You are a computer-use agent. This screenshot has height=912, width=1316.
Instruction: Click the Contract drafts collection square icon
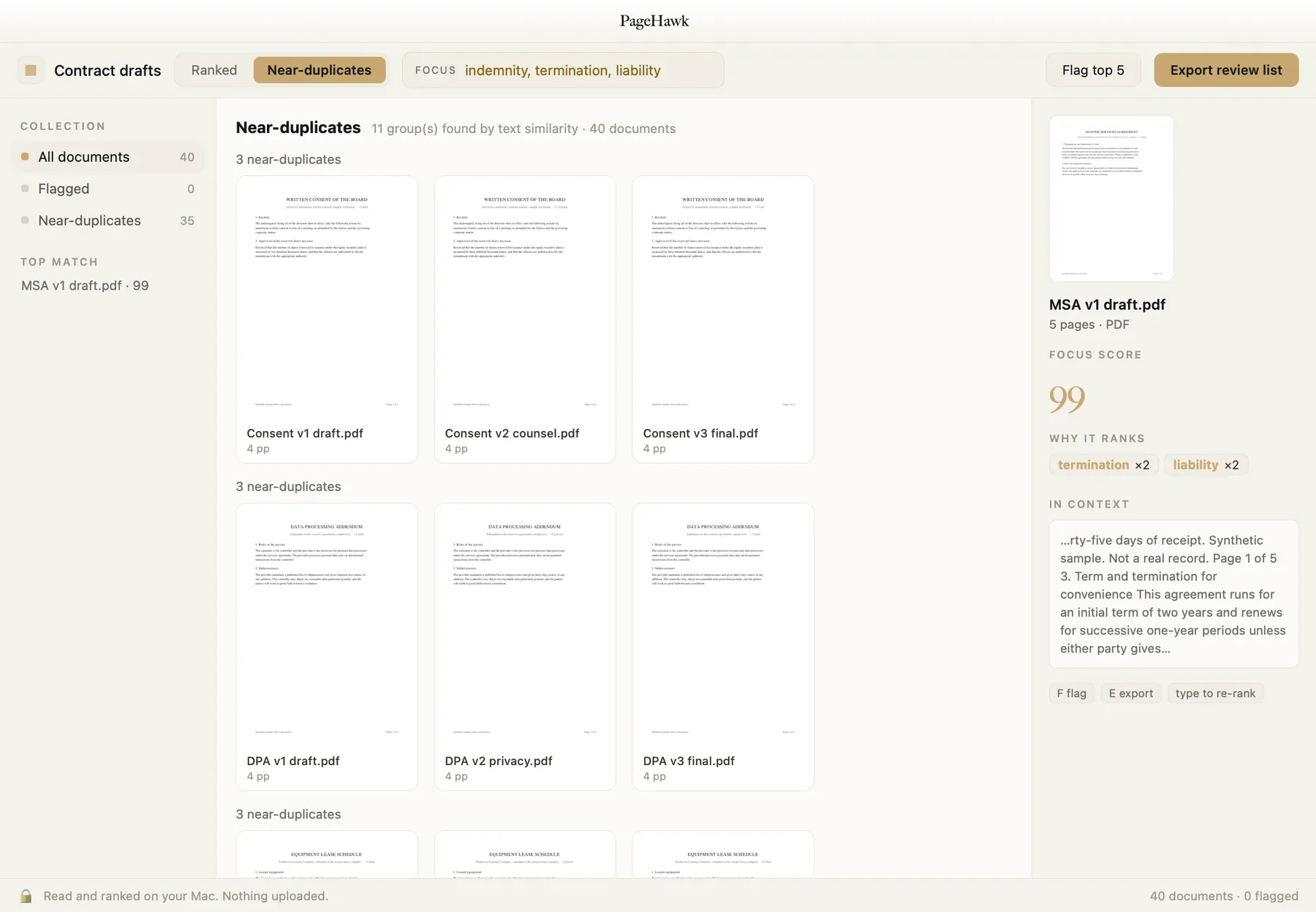point(31,70)
